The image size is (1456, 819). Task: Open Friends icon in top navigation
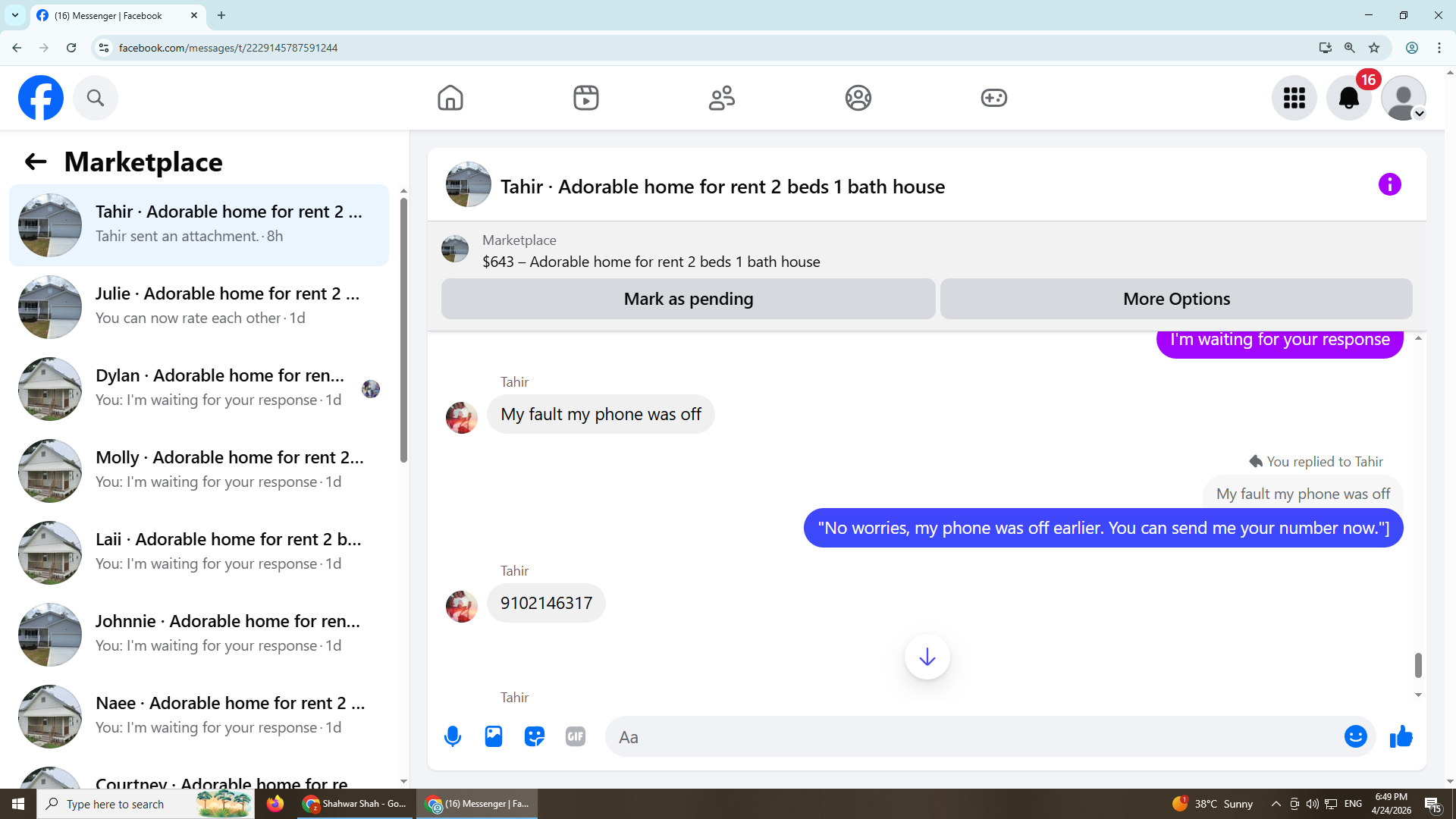tap(722, 98)
